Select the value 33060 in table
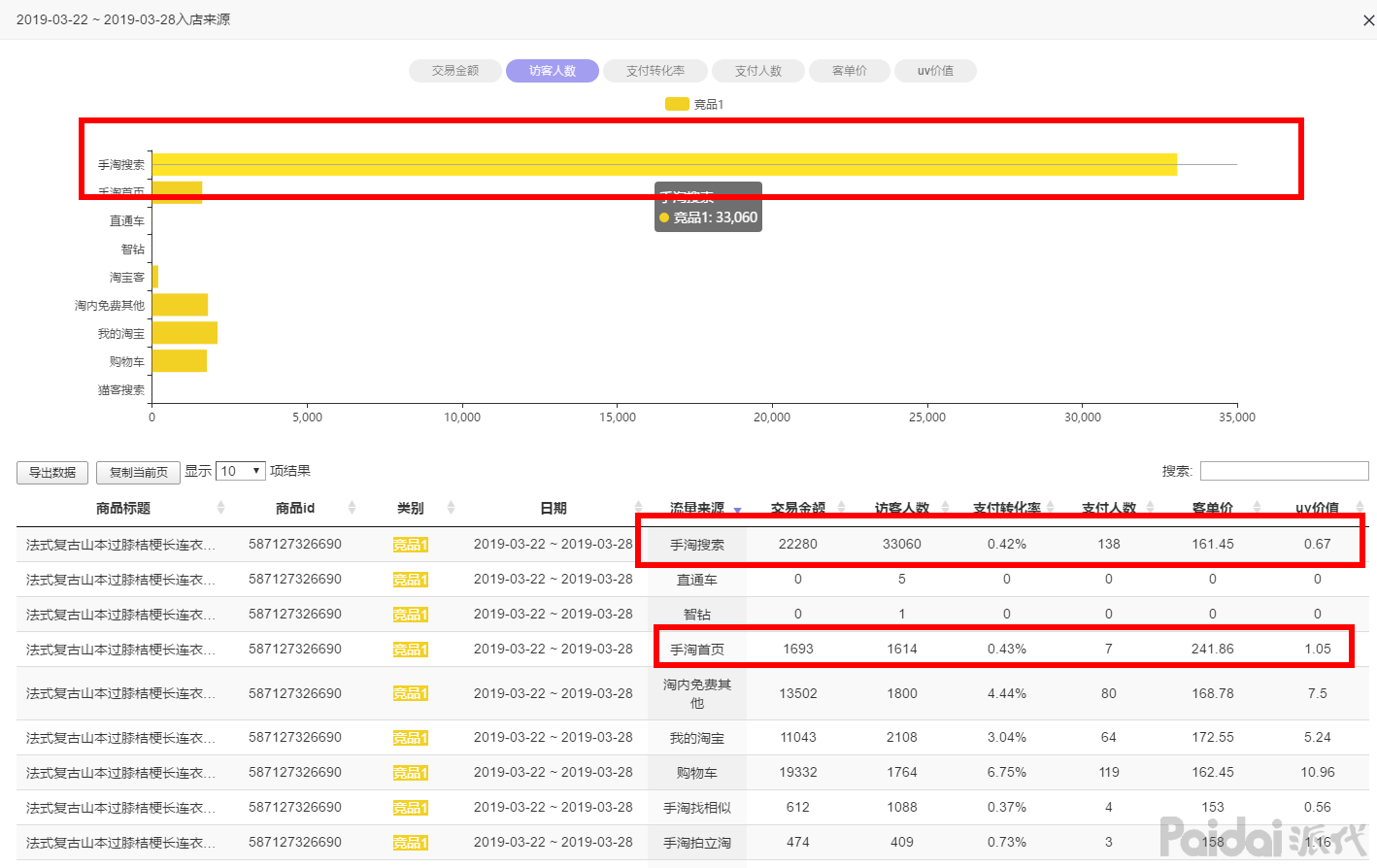The width and height of the screenshot is (1377, 868). click(902, 544)
